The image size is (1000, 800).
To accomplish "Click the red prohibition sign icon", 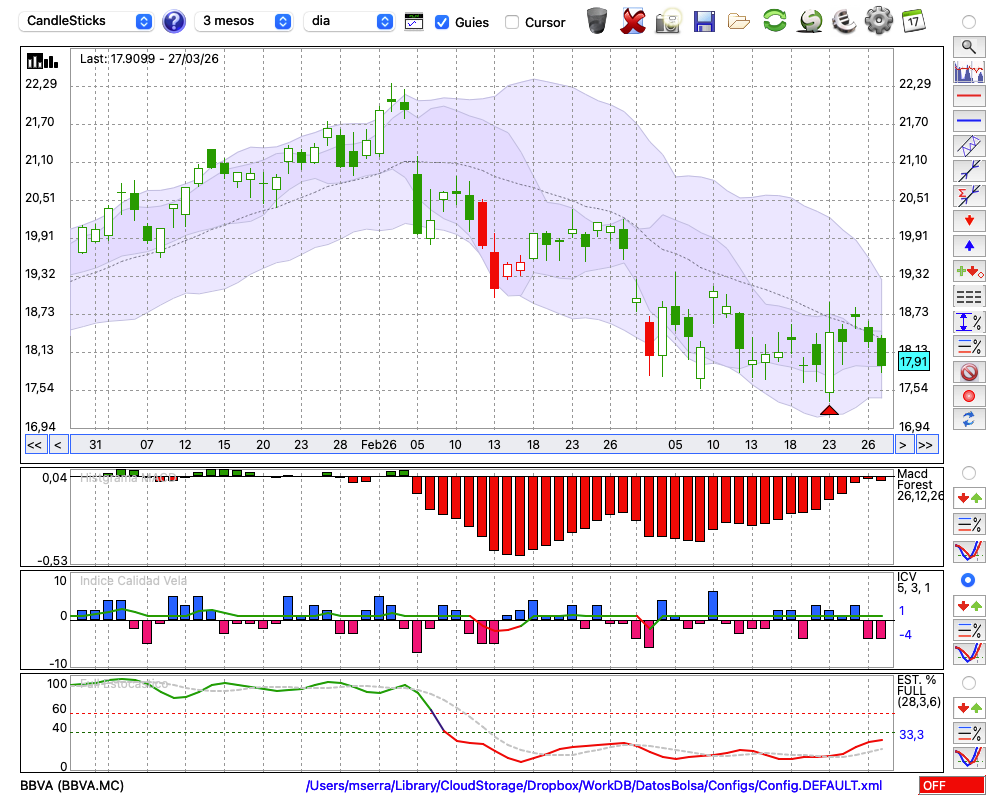I will point(969,371).
